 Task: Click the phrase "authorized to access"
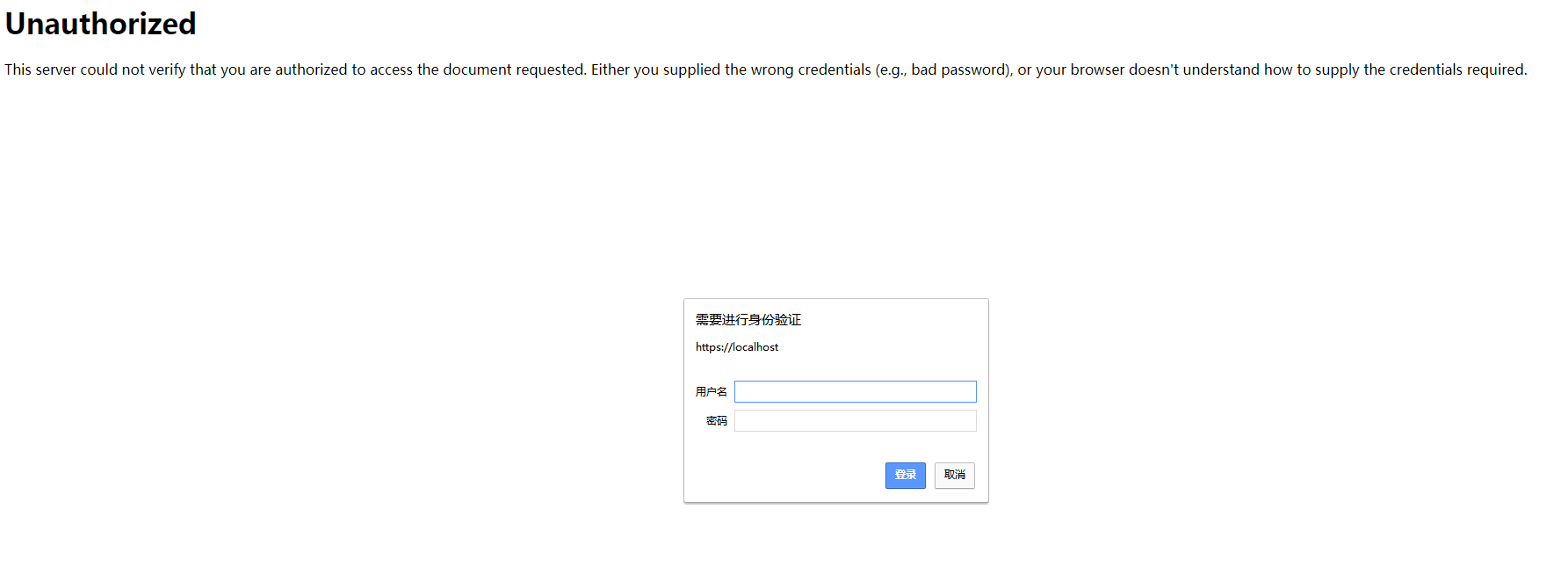(343, 69)
